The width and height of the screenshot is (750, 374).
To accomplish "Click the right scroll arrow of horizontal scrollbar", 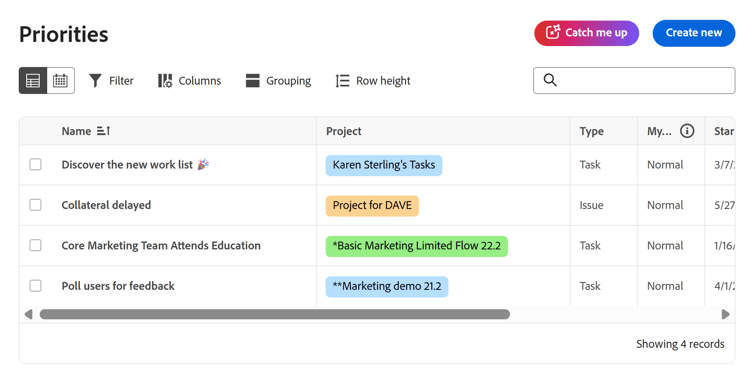I will [726, 314].
